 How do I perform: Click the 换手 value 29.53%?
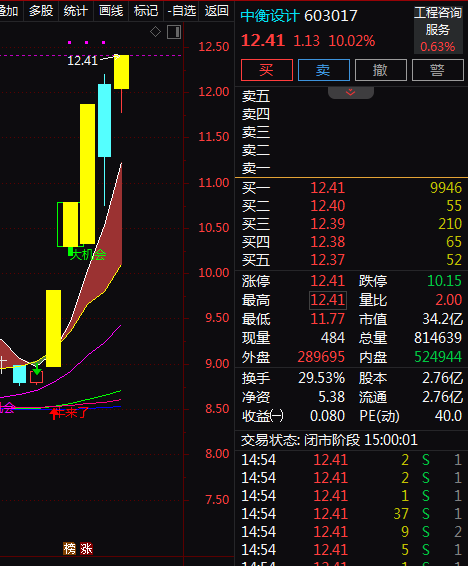(x=322, y=378)
